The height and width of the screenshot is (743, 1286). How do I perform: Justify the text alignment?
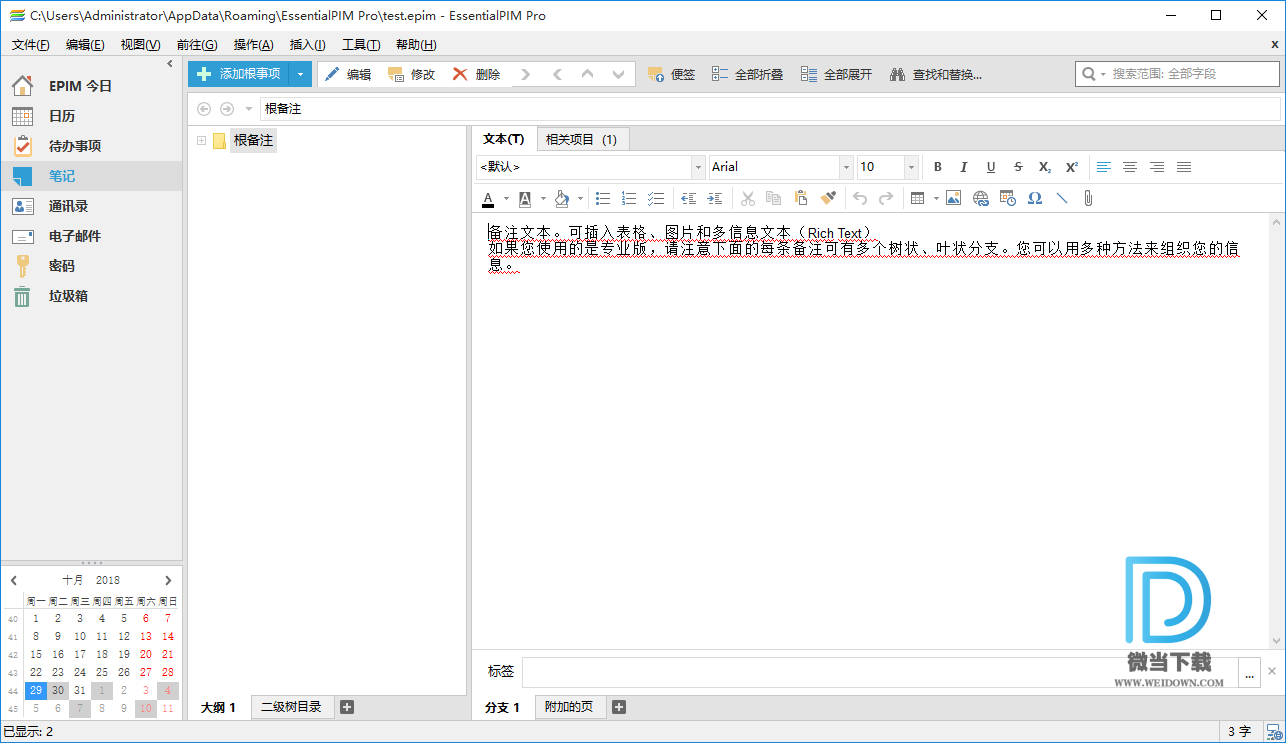pyautogui.click(x=1184, y=167)
